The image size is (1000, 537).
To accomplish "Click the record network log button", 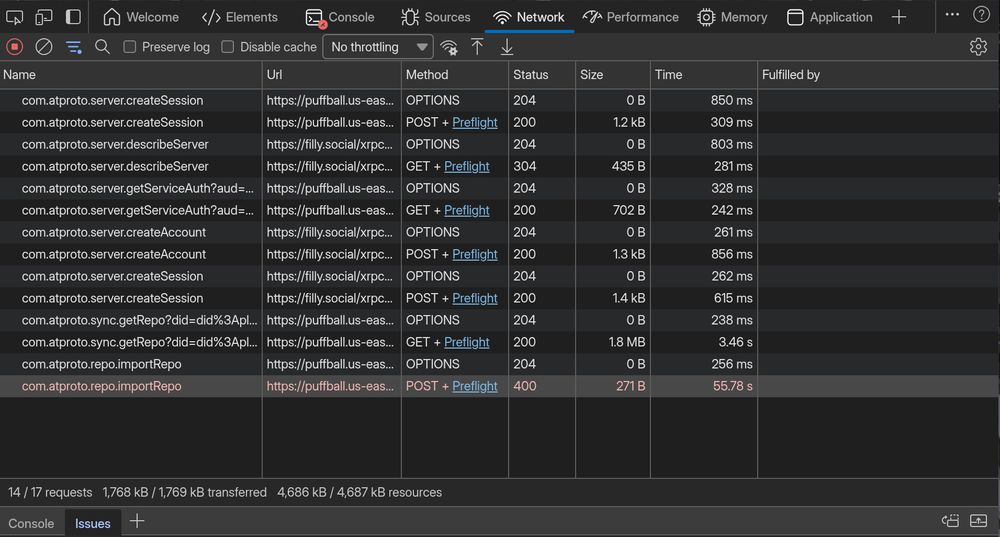I will 14,47.
